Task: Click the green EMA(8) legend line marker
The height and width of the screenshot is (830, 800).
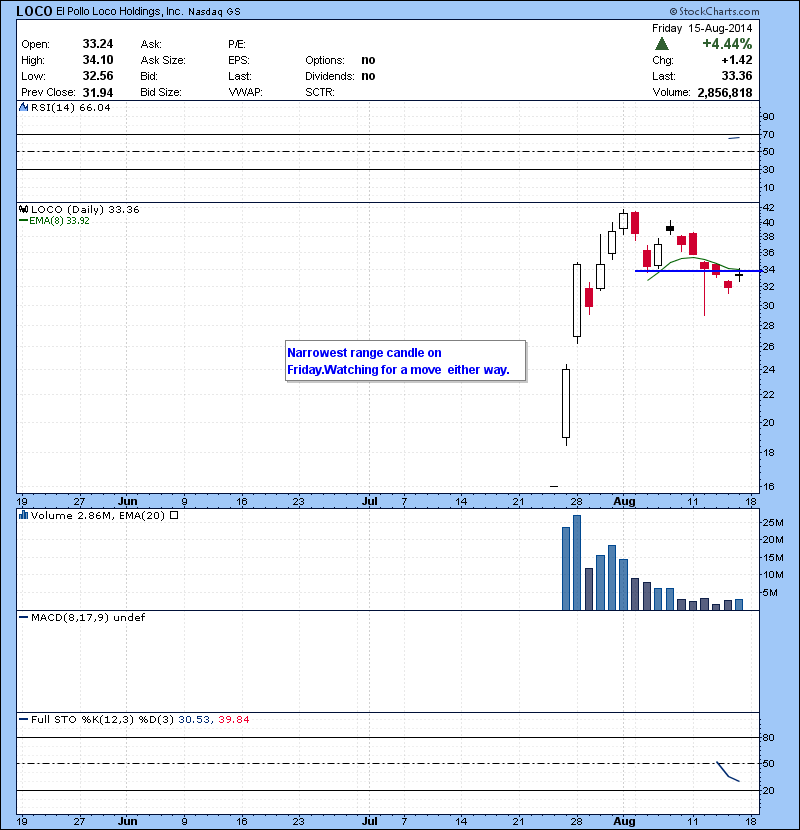Action: [23, 221]
